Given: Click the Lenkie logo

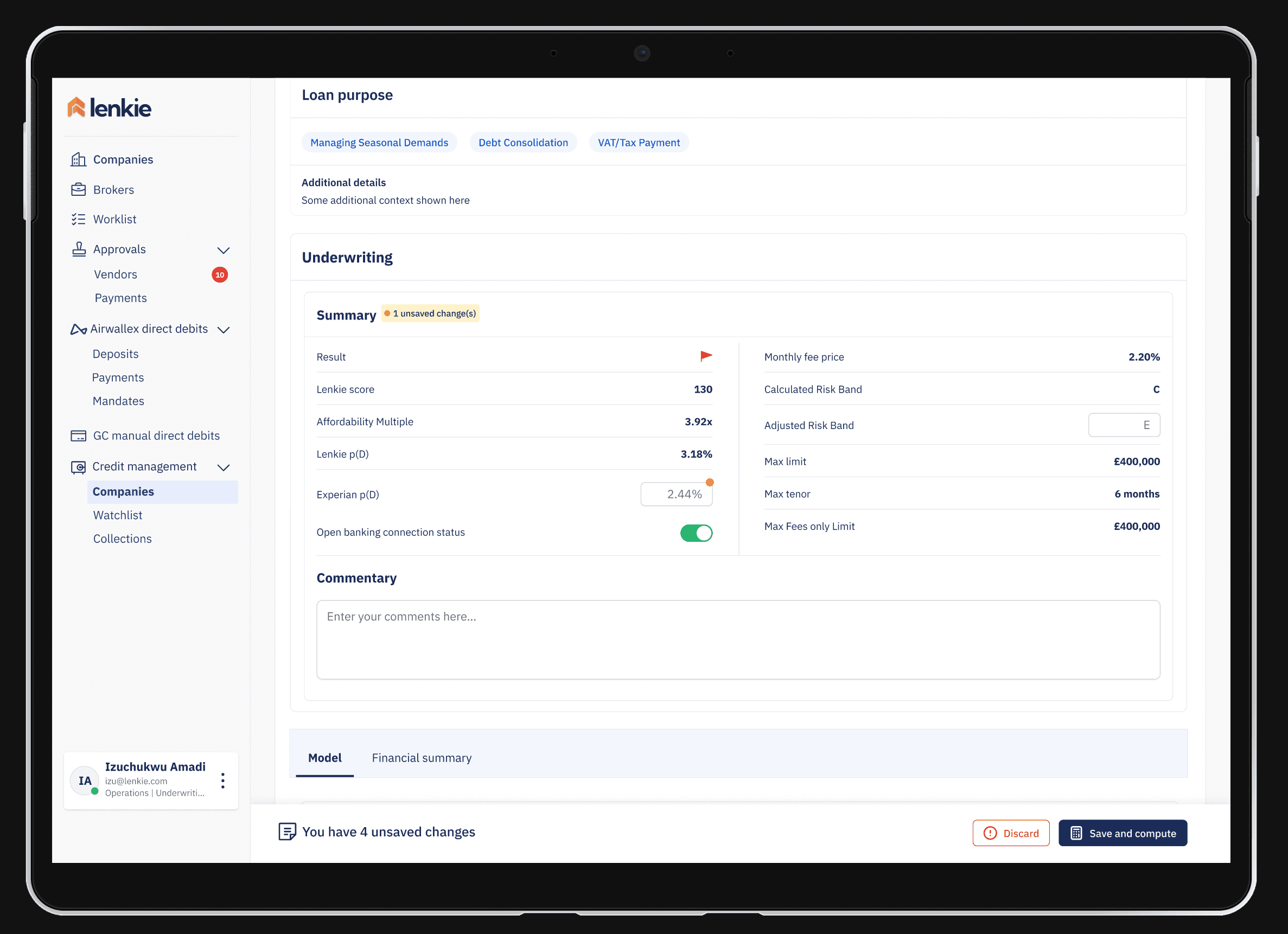Looking at the screenshot, I should (x=109, y=107).
